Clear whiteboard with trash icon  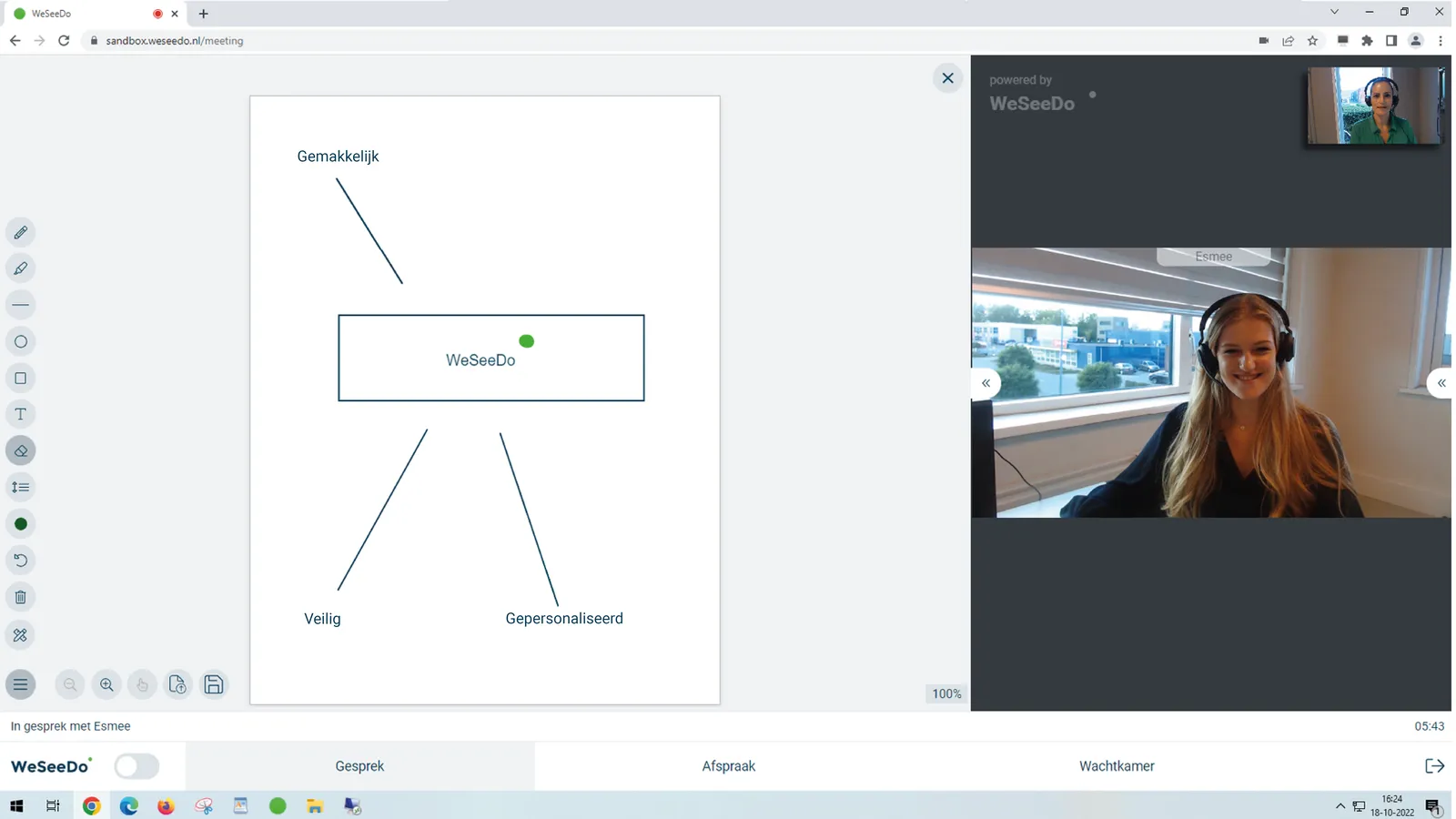pyautogui.click(x=21, y=598)
